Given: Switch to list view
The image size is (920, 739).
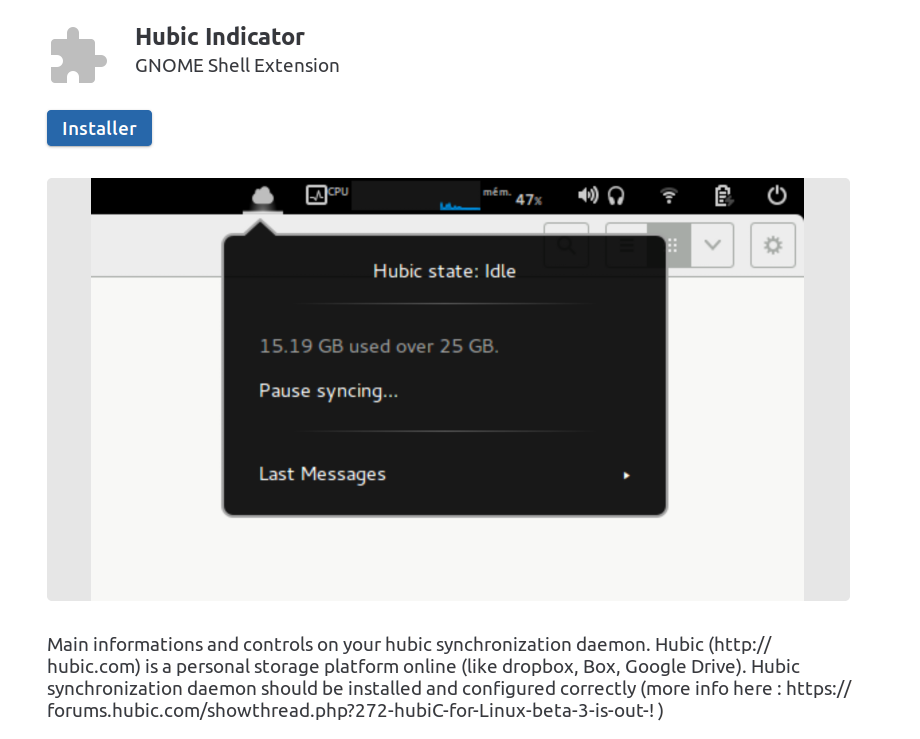Looking at the screenshot, I should tap(627, 245).
